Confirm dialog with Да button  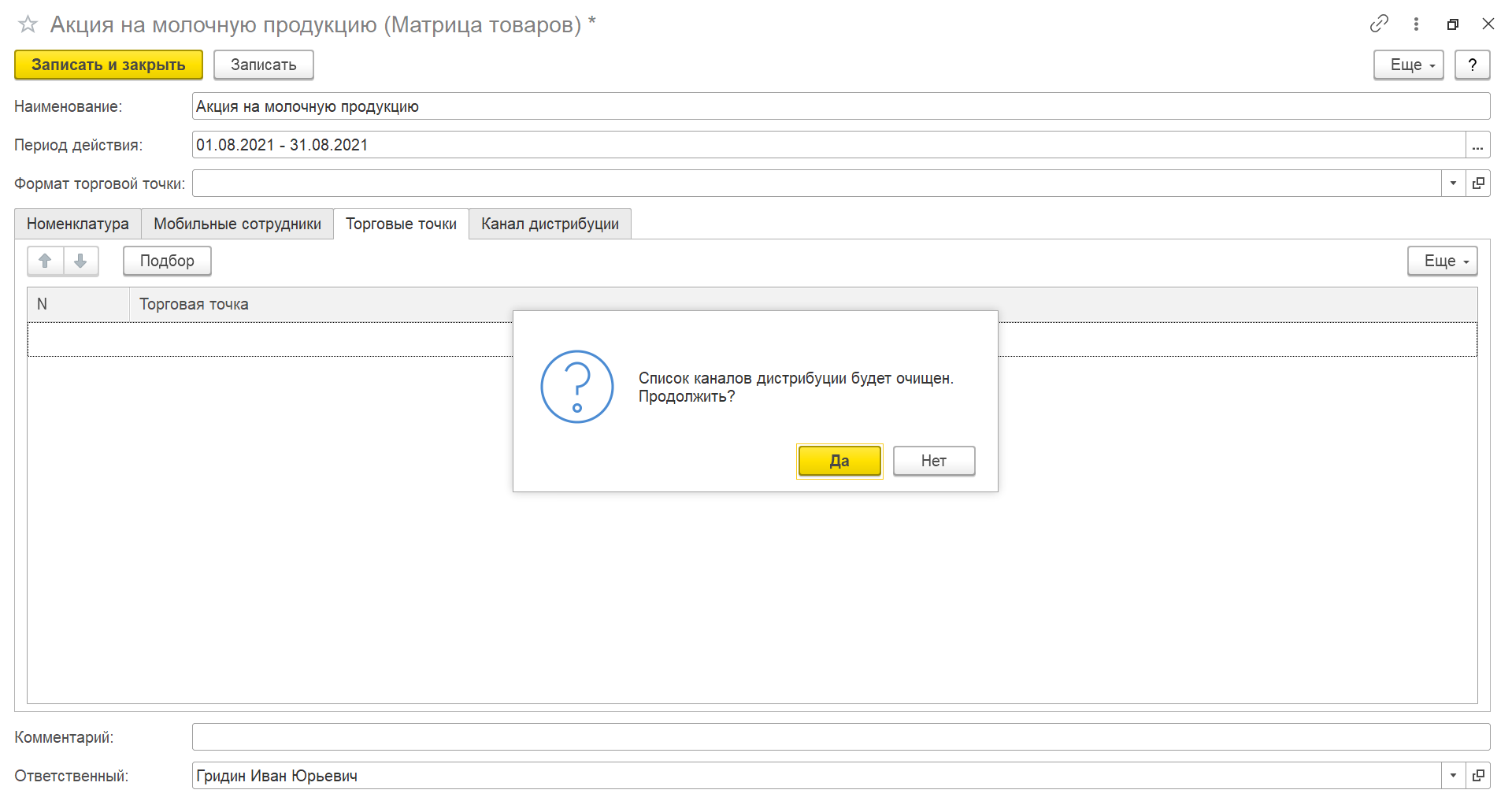(x=839, y=461)
